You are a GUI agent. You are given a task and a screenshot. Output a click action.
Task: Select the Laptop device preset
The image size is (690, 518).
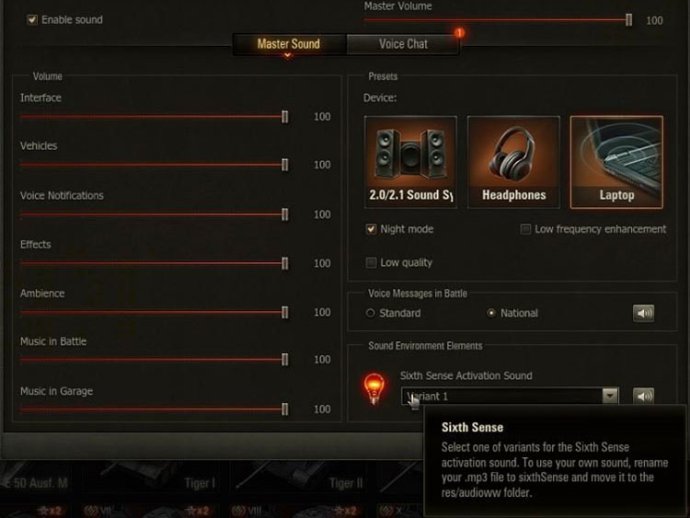pos(617,162)
